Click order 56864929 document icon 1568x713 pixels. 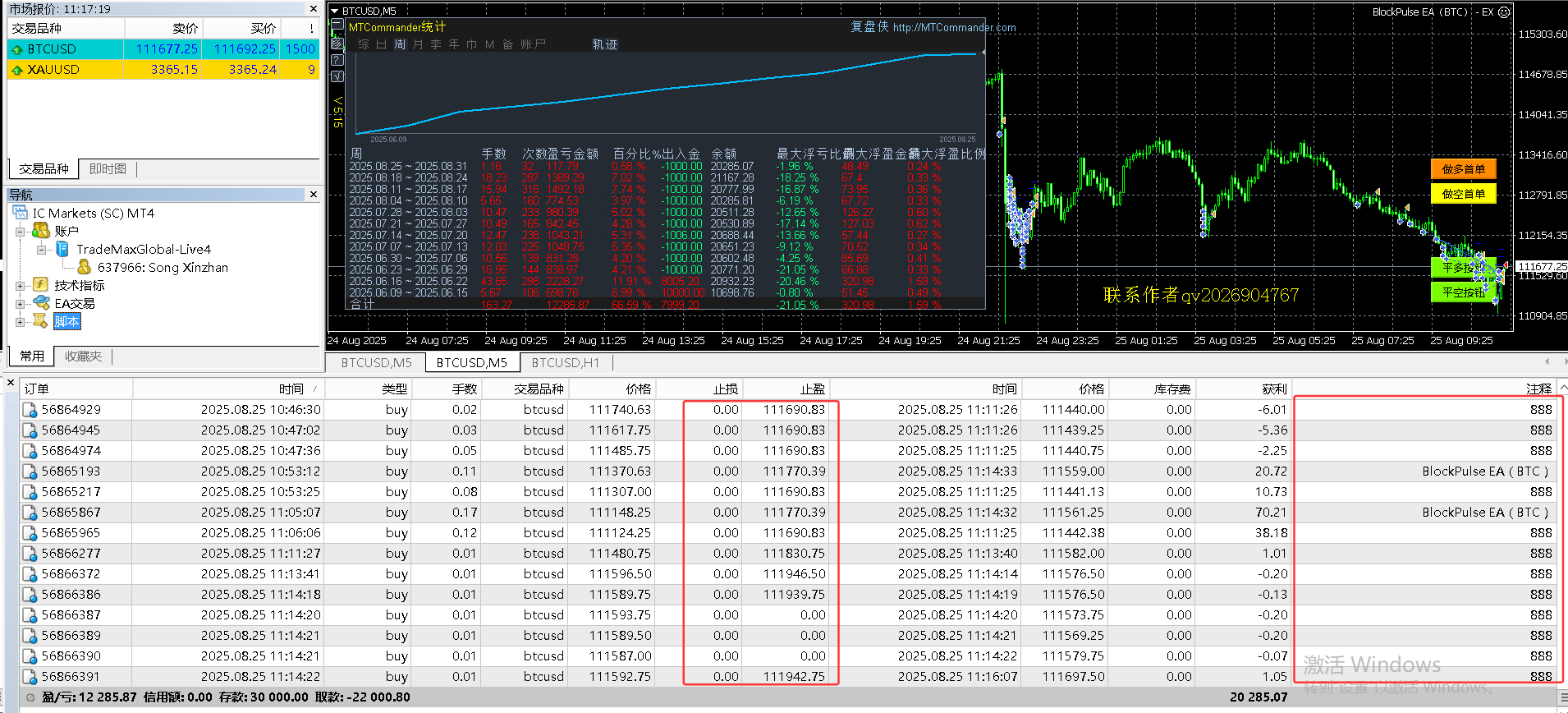click(x=30, y=410)
